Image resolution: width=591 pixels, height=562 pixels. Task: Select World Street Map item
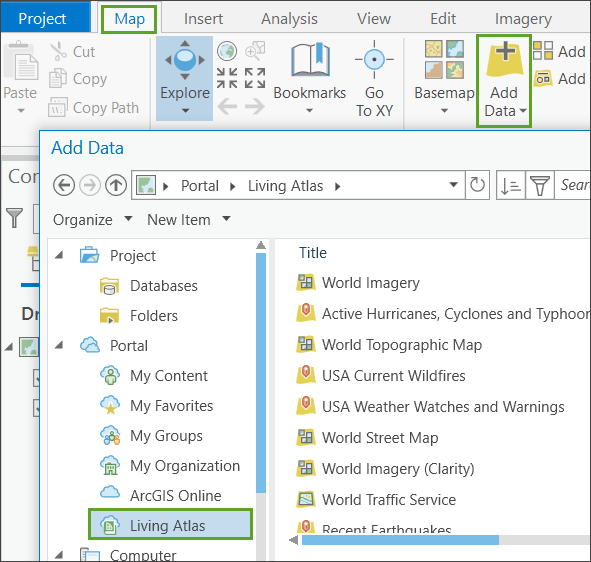point(367,438)
